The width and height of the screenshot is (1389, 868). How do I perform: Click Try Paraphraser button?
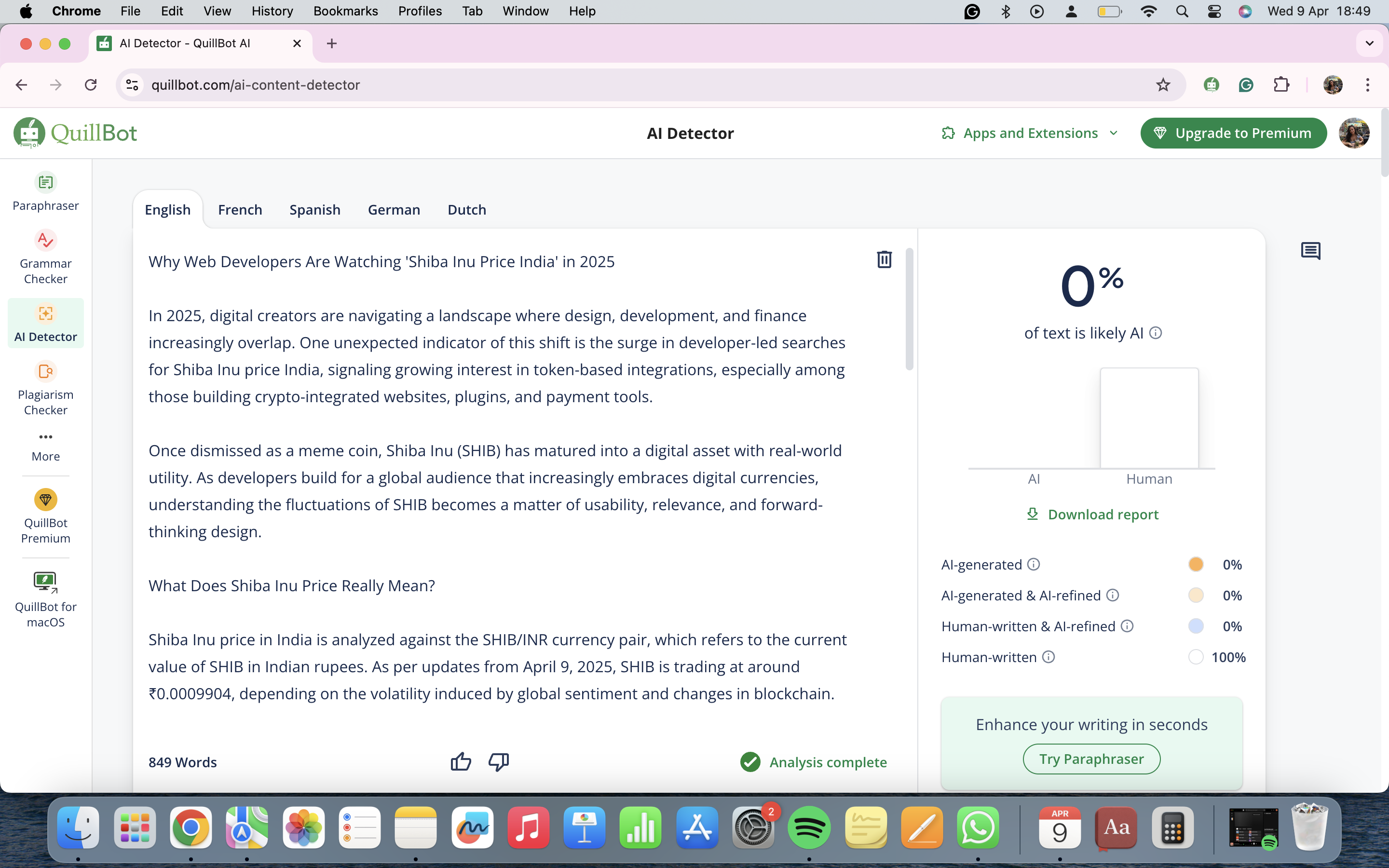[1092, 759]
